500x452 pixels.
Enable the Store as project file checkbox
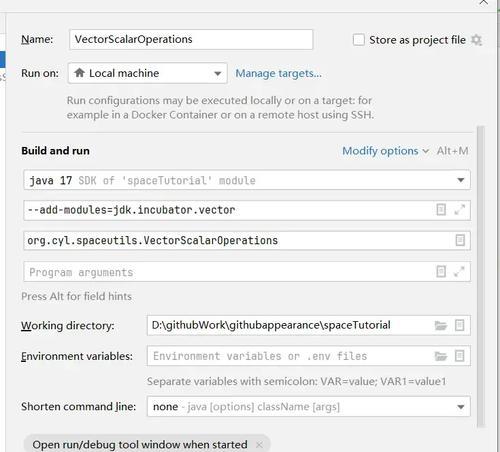pos(359,40)
